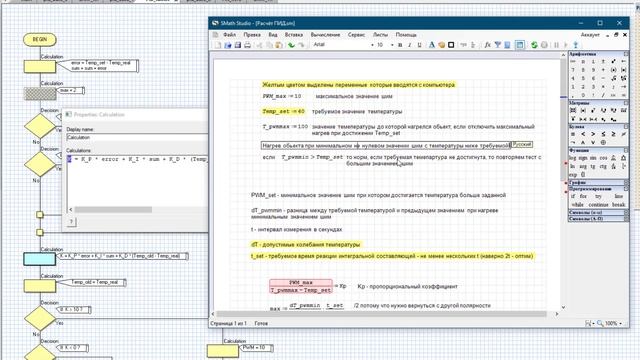Toggle the border box icon in SMath toolbar

click(x=451, y=45)
